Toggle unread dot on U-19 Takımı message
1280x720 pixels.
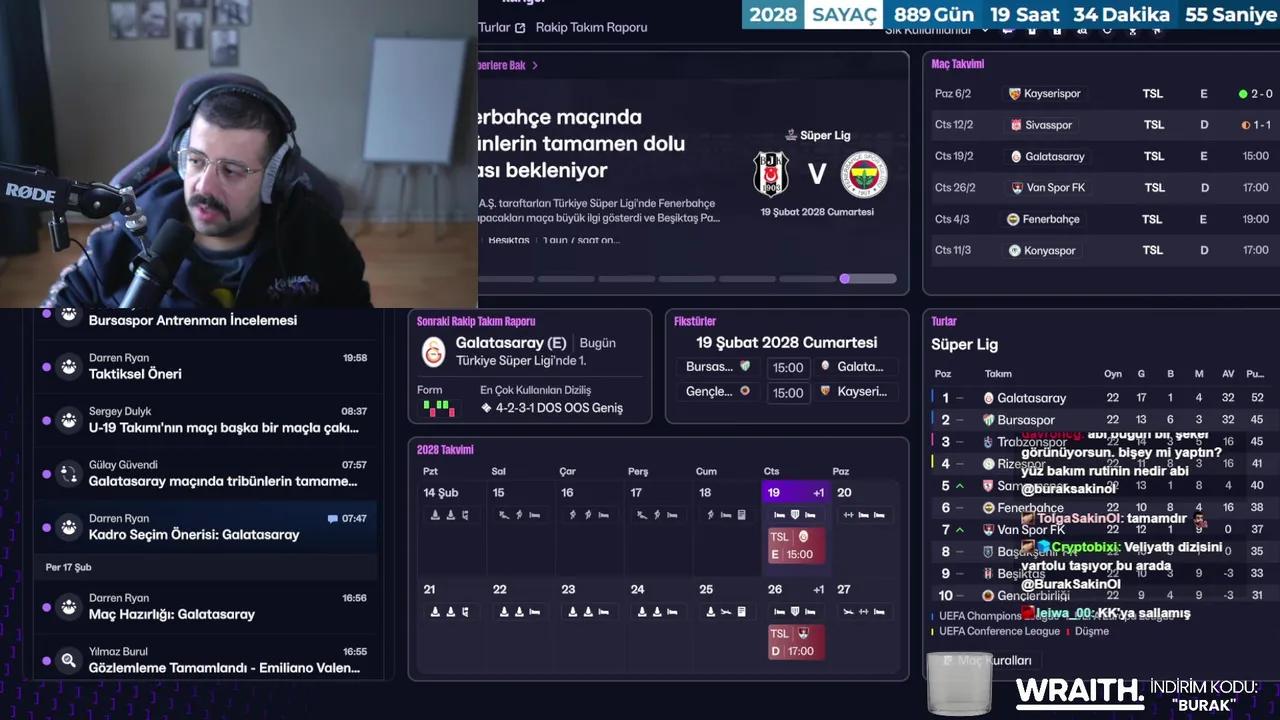(x=46, y=421)
